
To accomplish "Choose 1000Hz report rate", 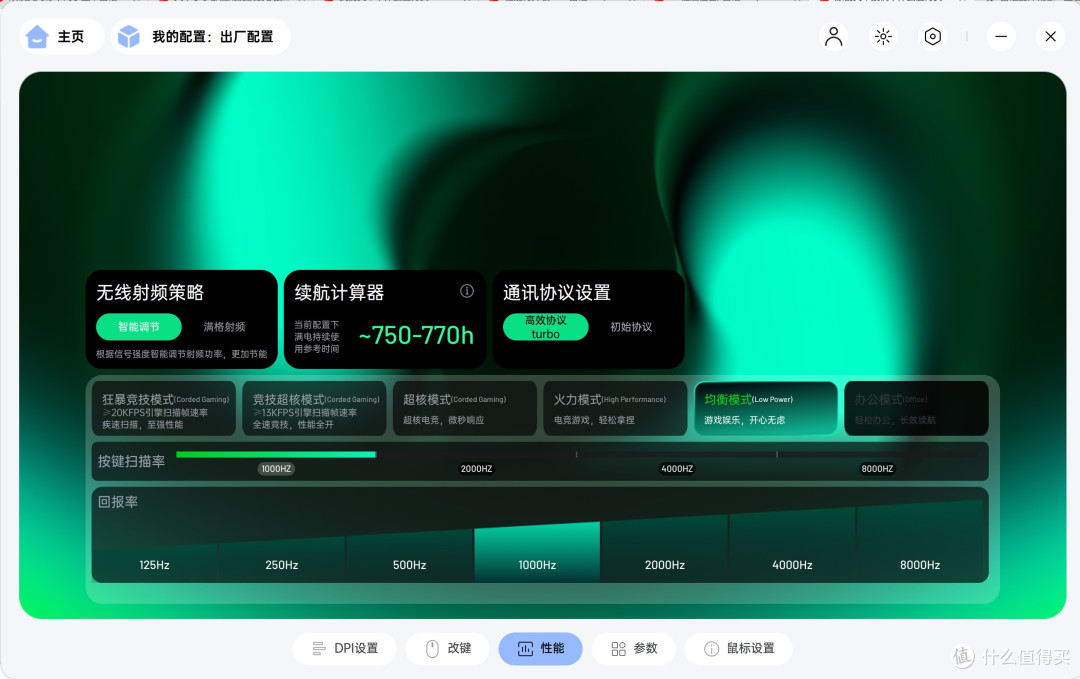I will coord(537,554).
